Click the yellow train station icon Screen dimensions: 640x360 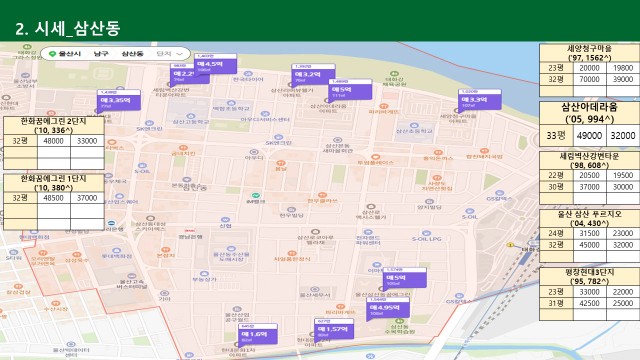pyautogui.click(x=510, y=245)
